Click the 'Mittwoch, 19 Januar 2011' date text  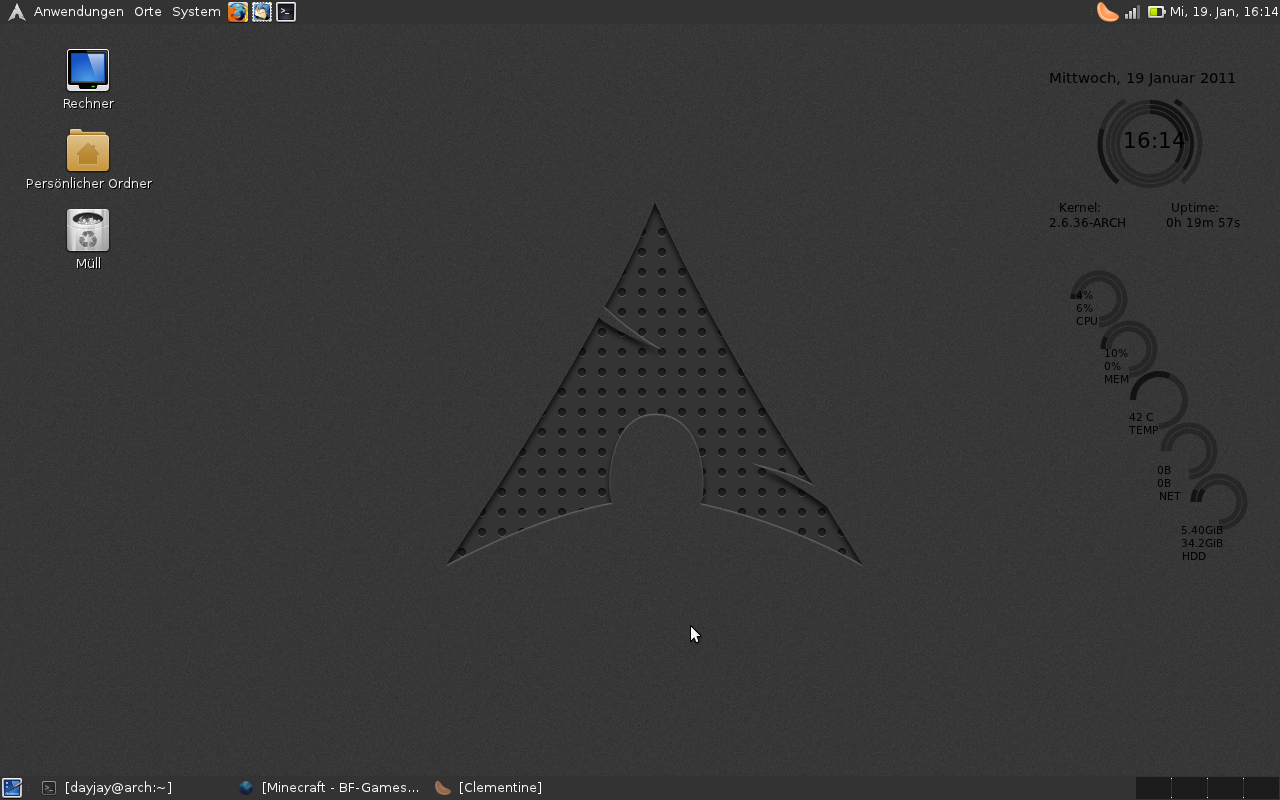click(x=1142, y=78)
